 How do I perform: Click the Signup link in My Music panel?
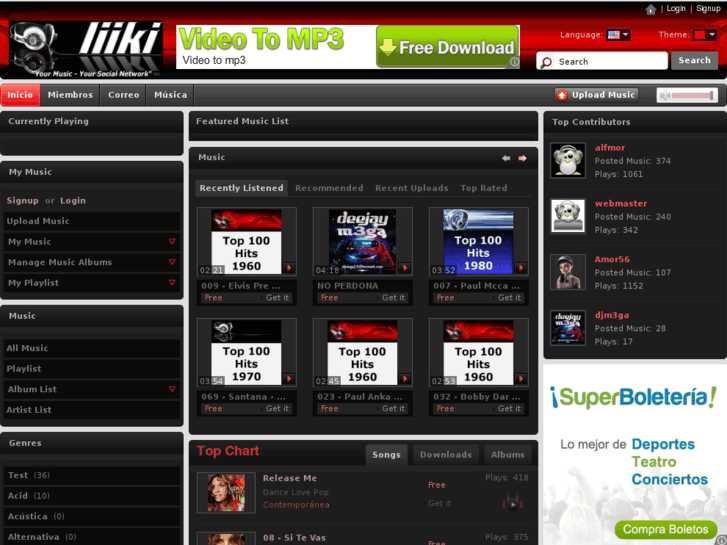pos(22,201)
